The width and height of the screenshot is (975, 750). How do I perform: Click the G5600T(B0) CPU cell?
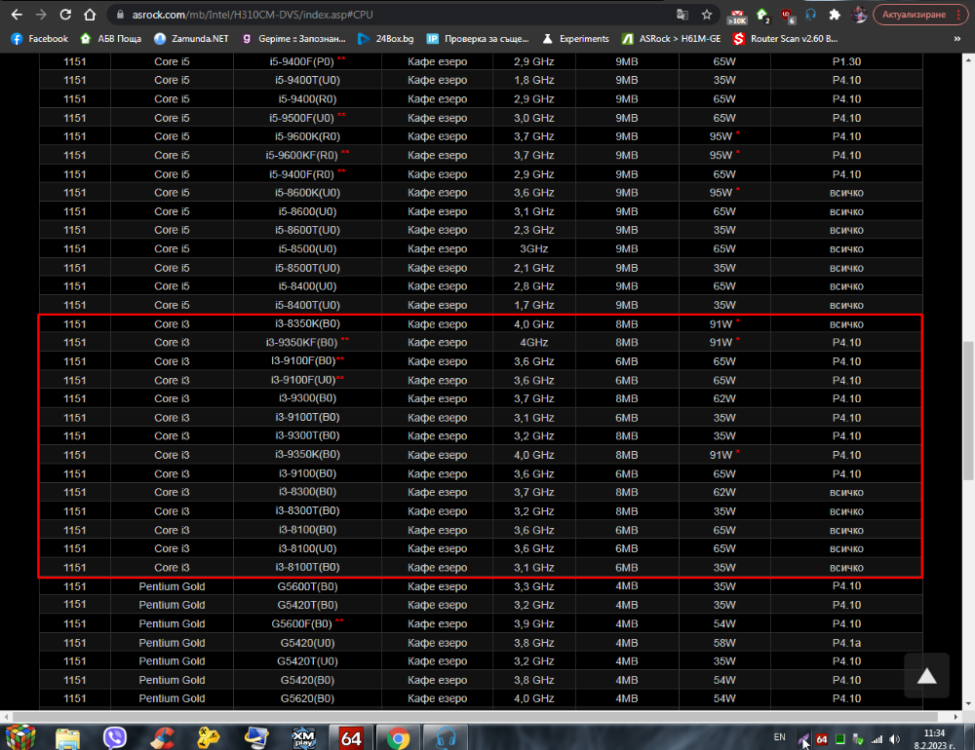coord(307,586)
